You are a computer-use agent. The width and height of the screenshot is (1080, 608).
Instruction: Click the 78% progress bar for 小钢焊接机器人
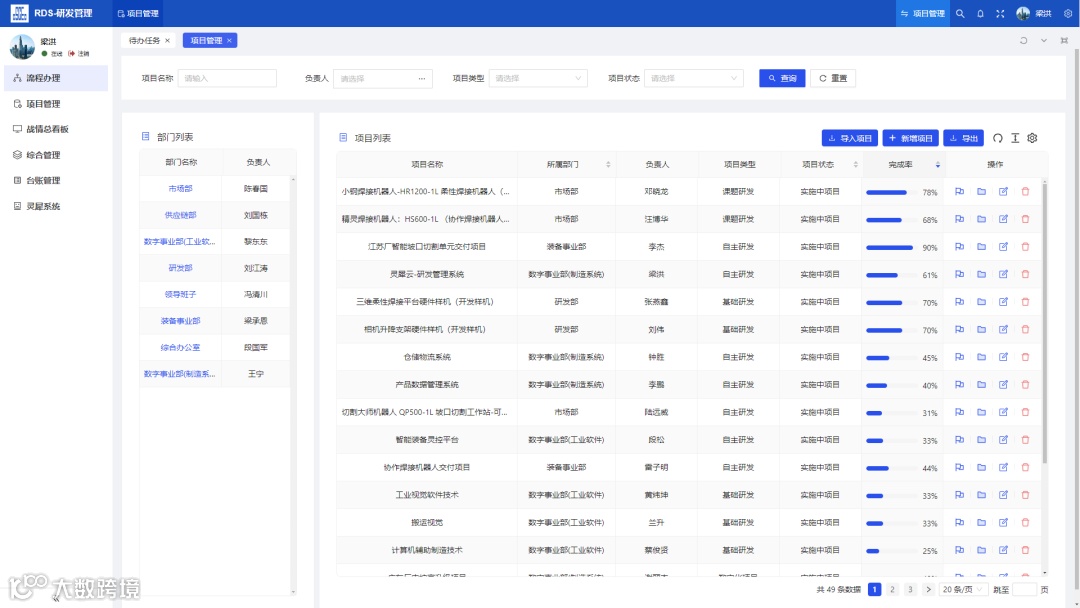(x=892, y=192)
